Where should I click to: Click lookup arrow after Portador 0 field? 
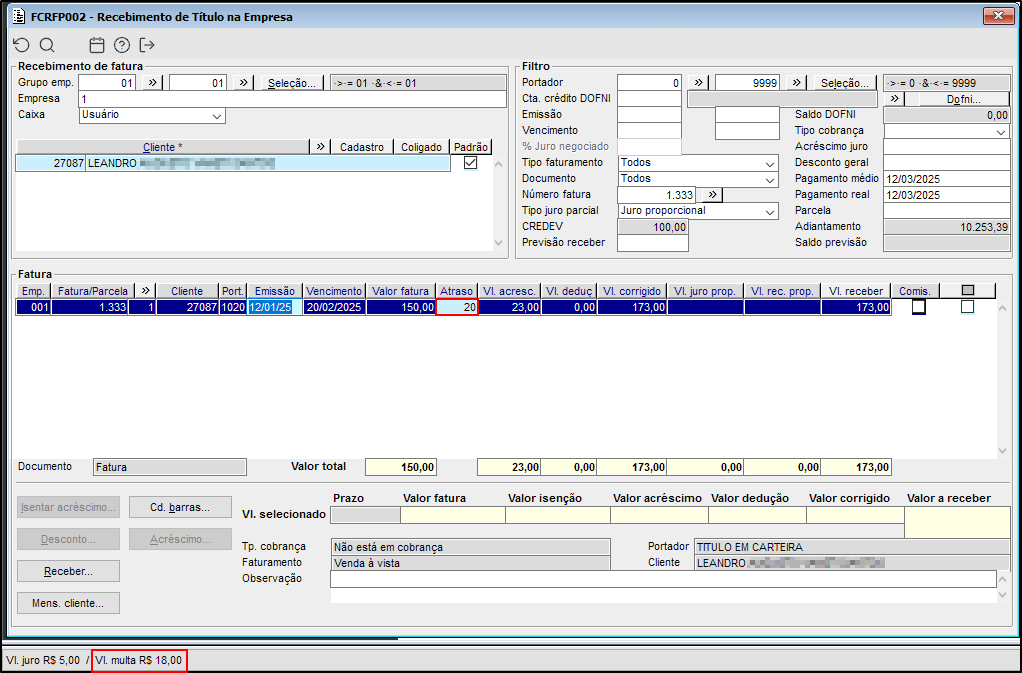(x=698, y=83)
